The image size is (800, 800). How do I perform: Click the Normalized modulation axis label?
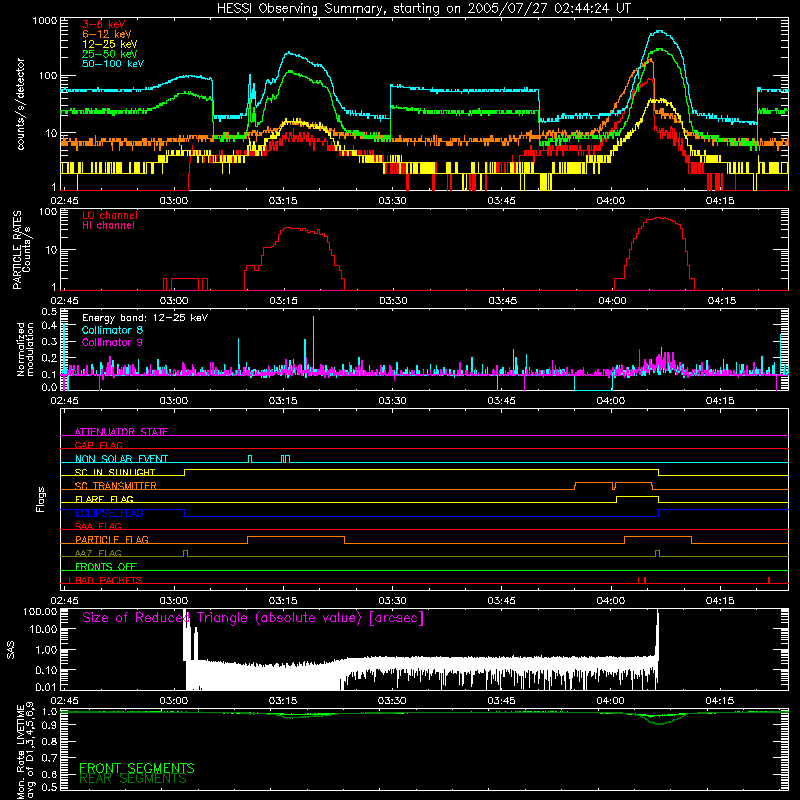pos(25,349)
